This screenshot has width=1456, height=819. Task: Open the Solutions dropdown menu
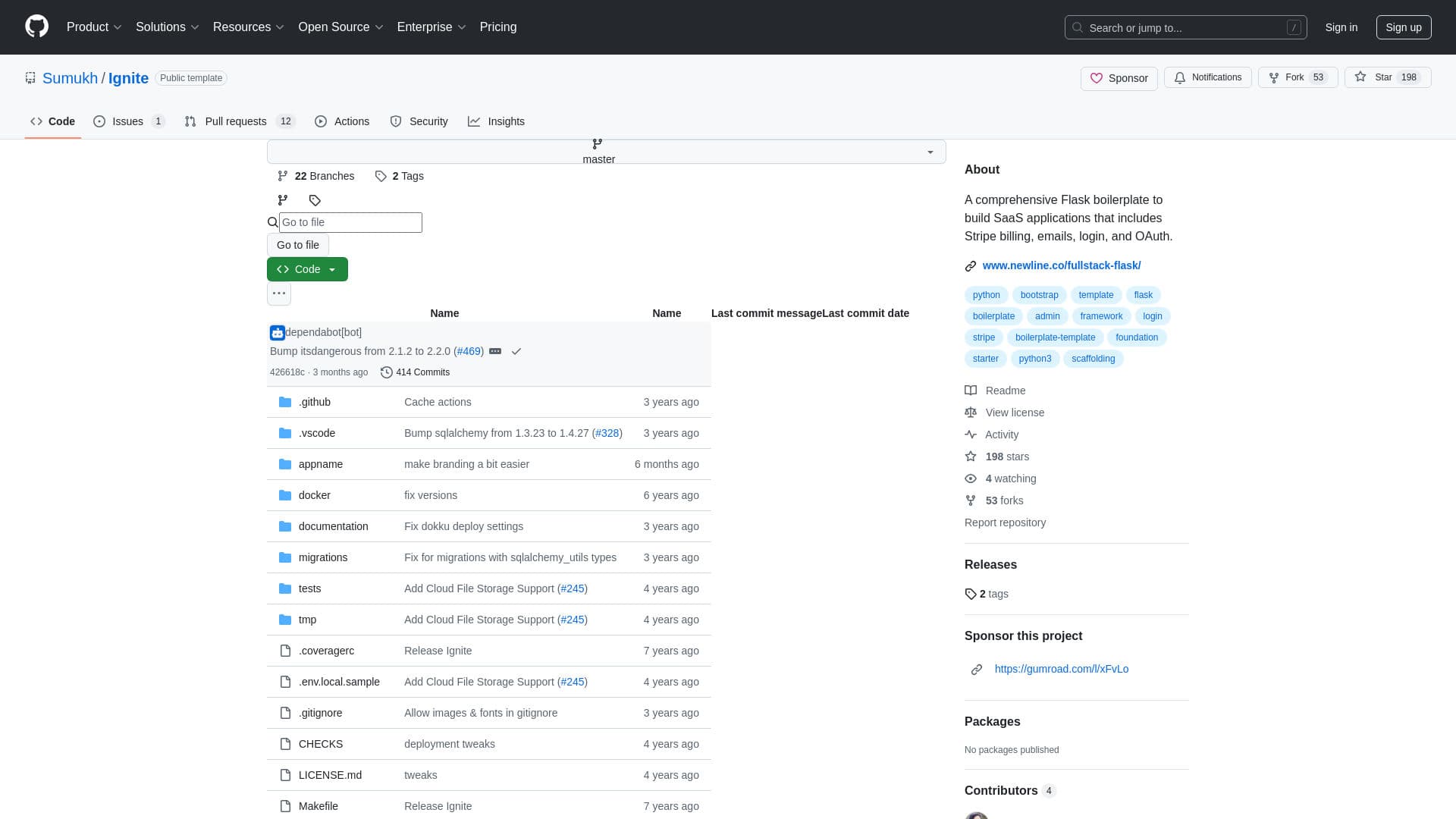tap(167, 27)
